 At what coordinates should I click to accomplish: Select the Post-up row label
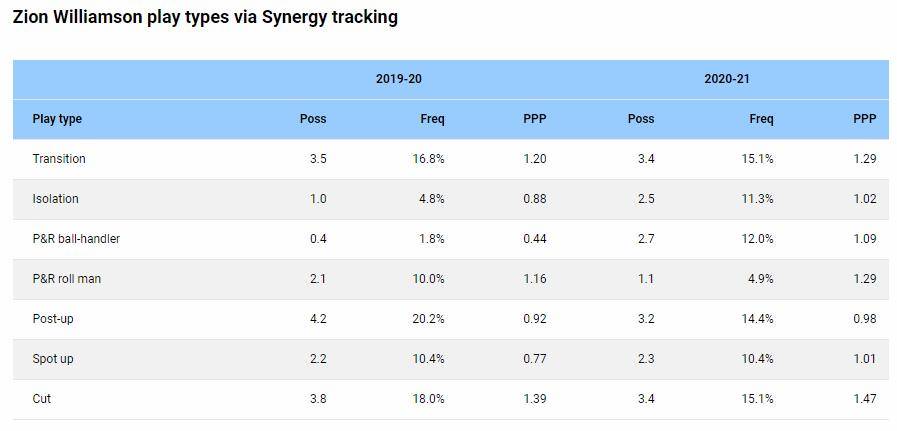[x=54, y=319]
